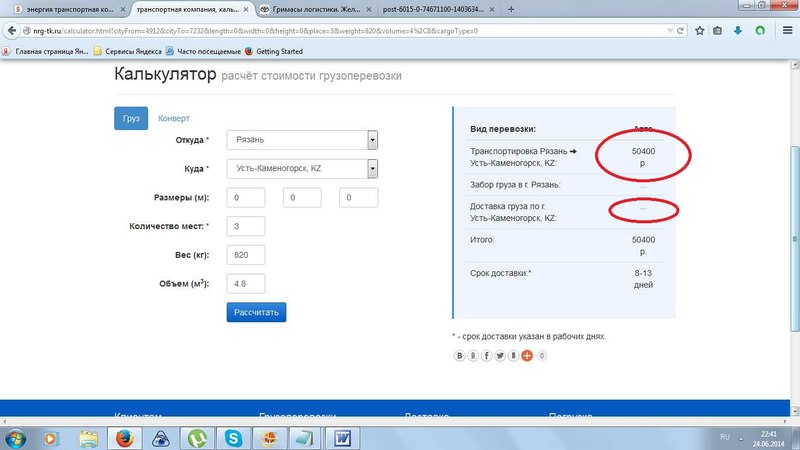This screenshot has width=800, height=450.
Task: Open the bookmarks list icon
Action: point(717,31)
